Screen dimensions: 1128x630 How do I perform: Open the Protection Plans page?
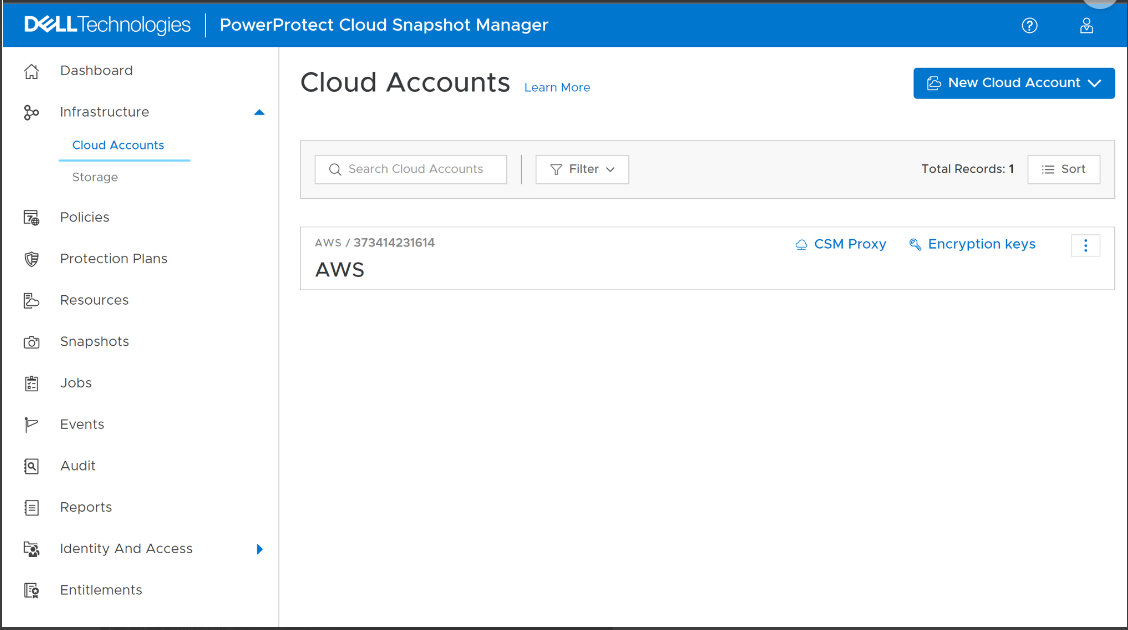pyautogui.click(x=114, y=259)
